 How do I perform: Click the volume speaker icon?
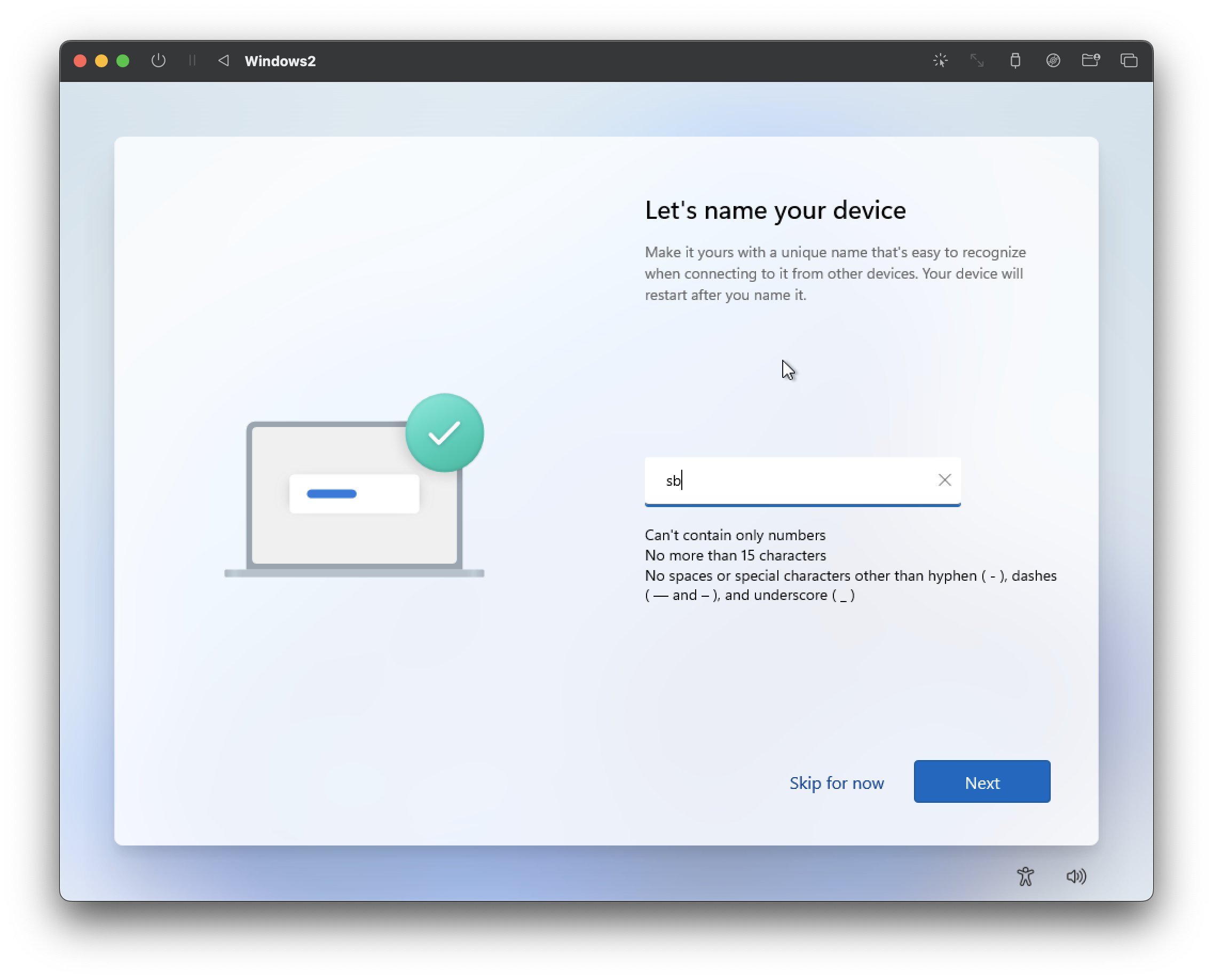click(x=1076, y=876)
